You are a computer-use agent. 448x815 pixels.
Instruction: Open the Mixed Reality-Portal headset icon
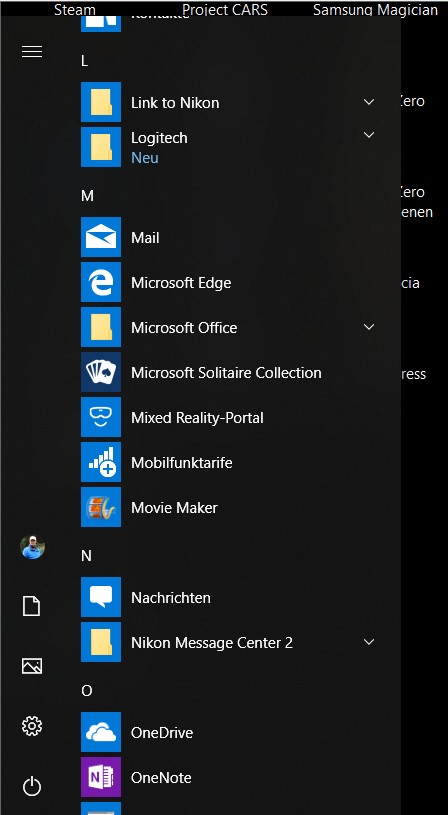(101, 417)
